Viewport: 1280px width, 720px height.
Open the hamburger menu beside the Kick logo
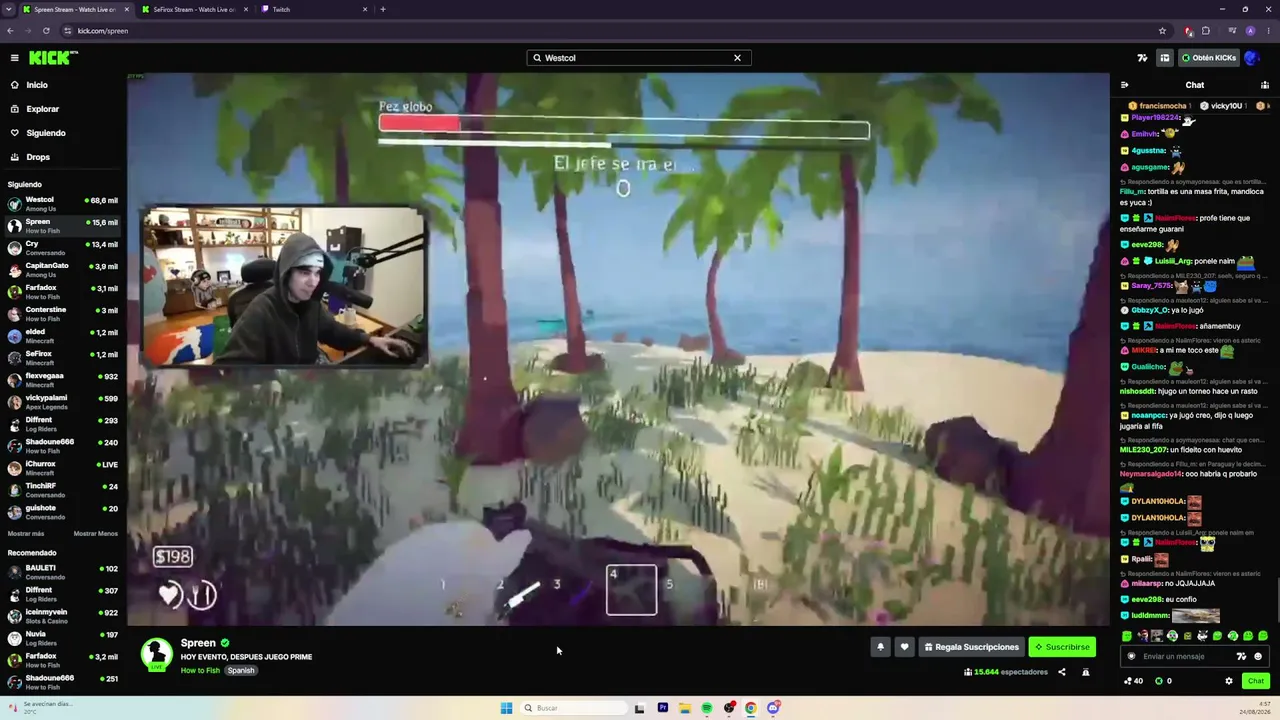coord(14,58)
